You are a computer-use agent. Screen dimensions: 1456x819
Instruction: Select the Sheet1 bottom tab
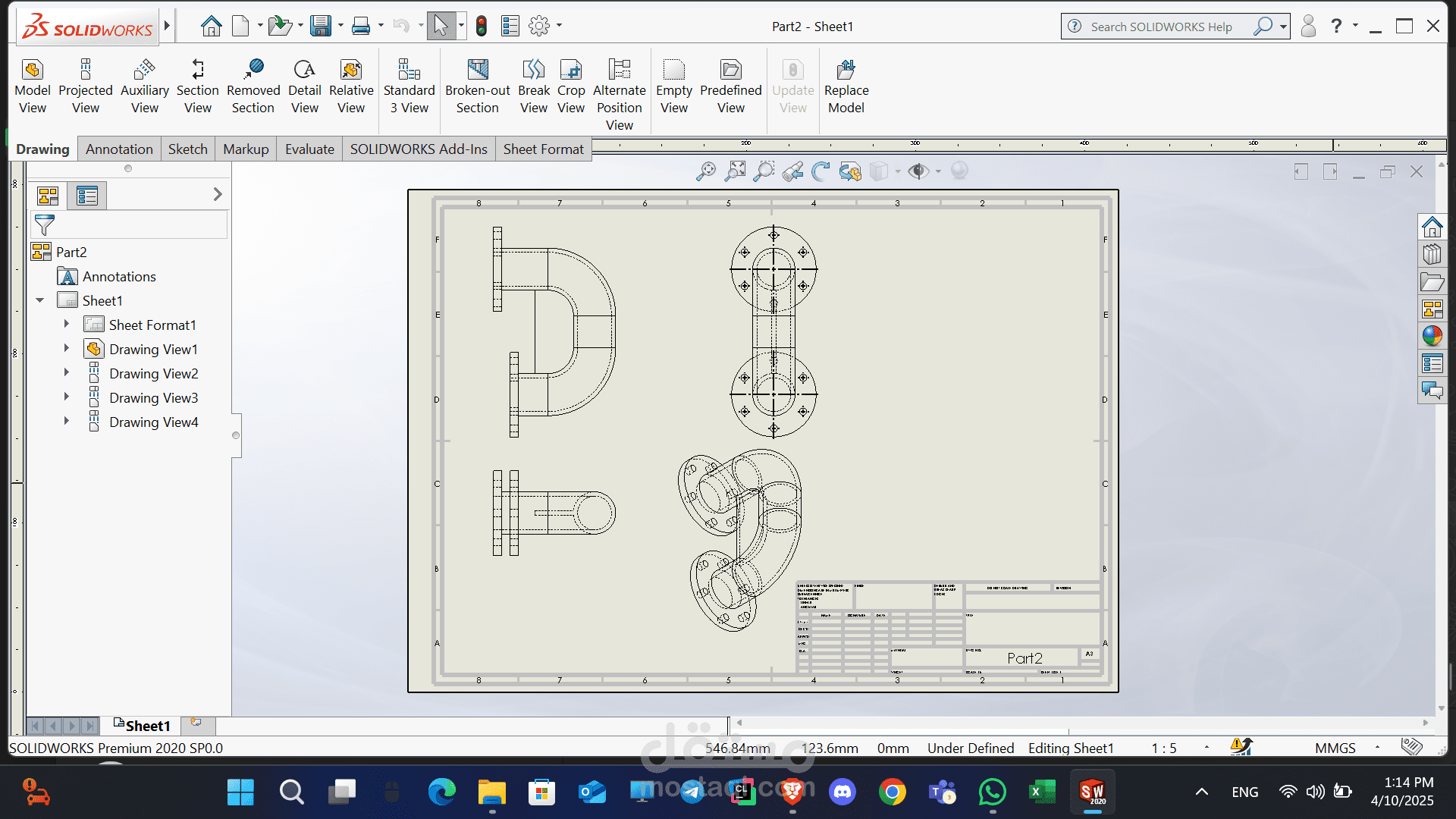(x=142, y=726)
